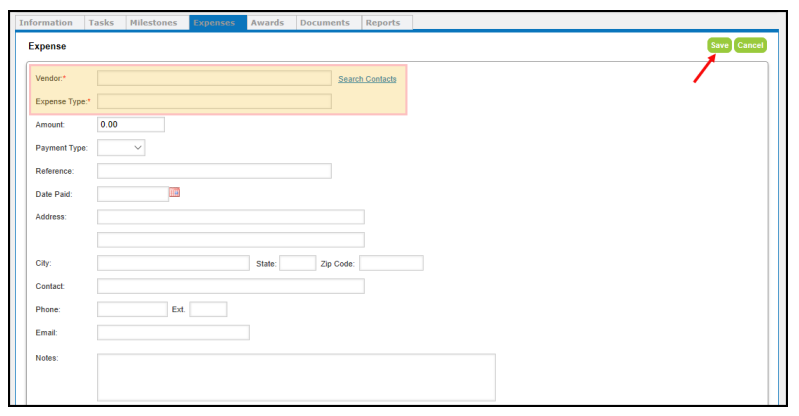Focus the Phone number field
Screen dimensions: 799x416
[132, 309]
